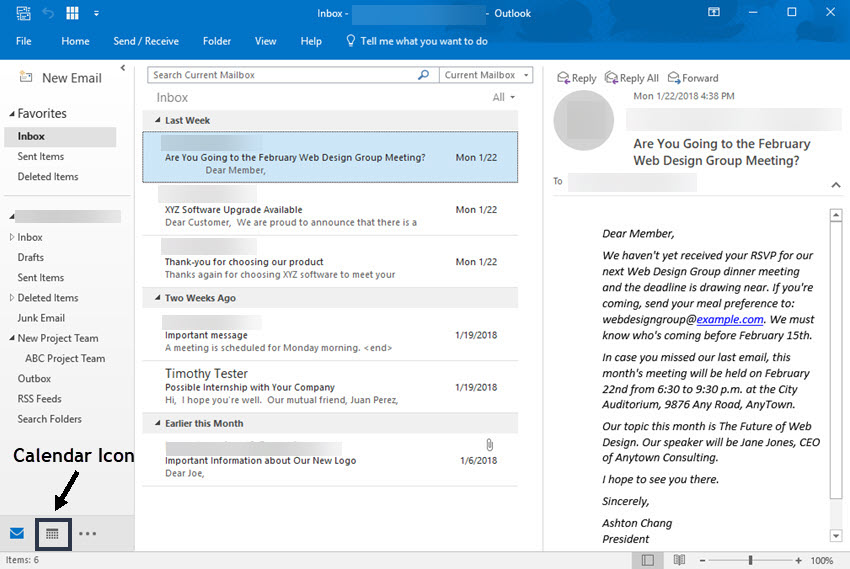Click the sender avatar picture
The image size is (850, 569).
tap(583, 120)
